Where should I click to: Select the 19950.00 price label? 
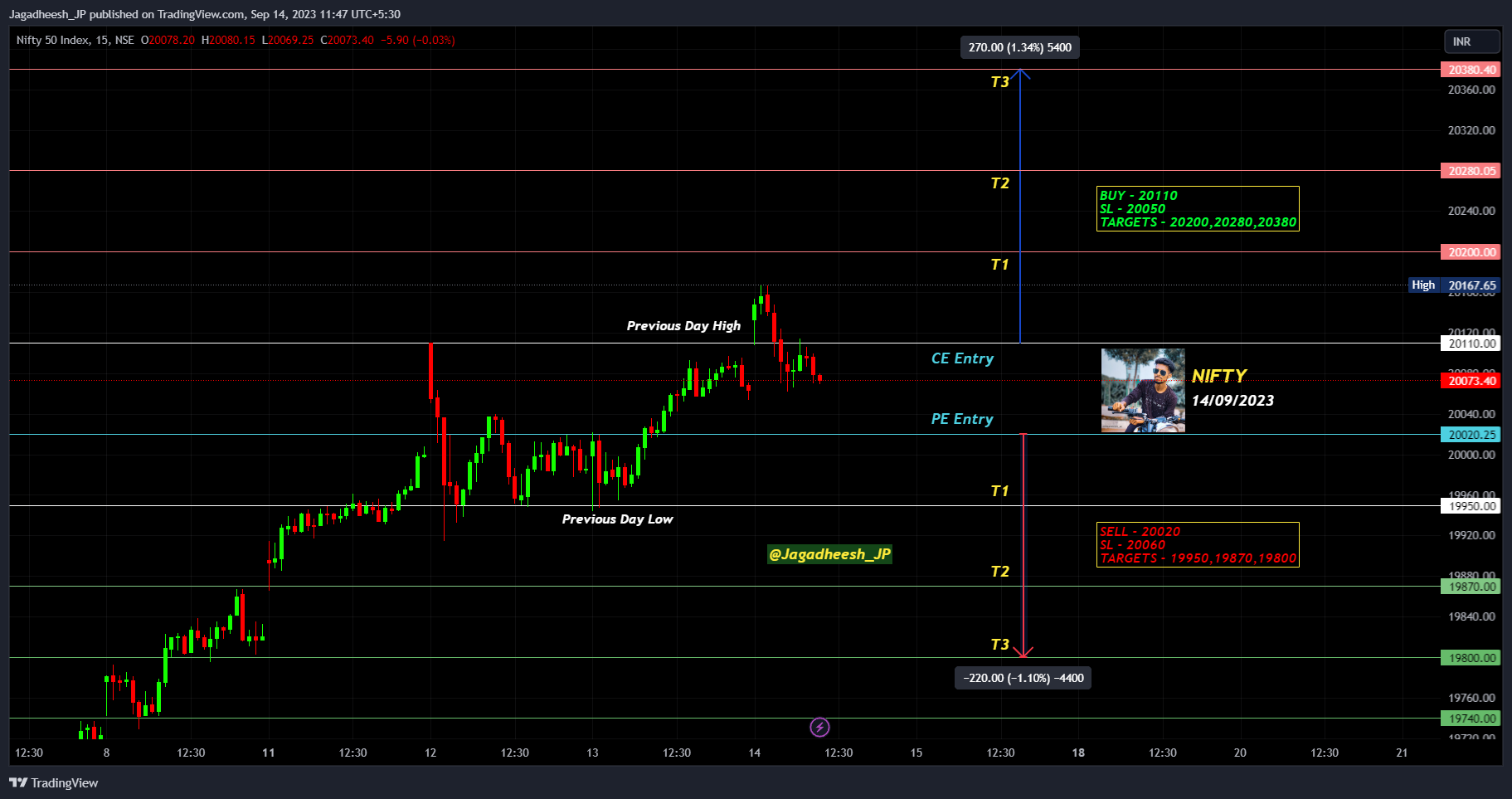[x=1471, y=506]
